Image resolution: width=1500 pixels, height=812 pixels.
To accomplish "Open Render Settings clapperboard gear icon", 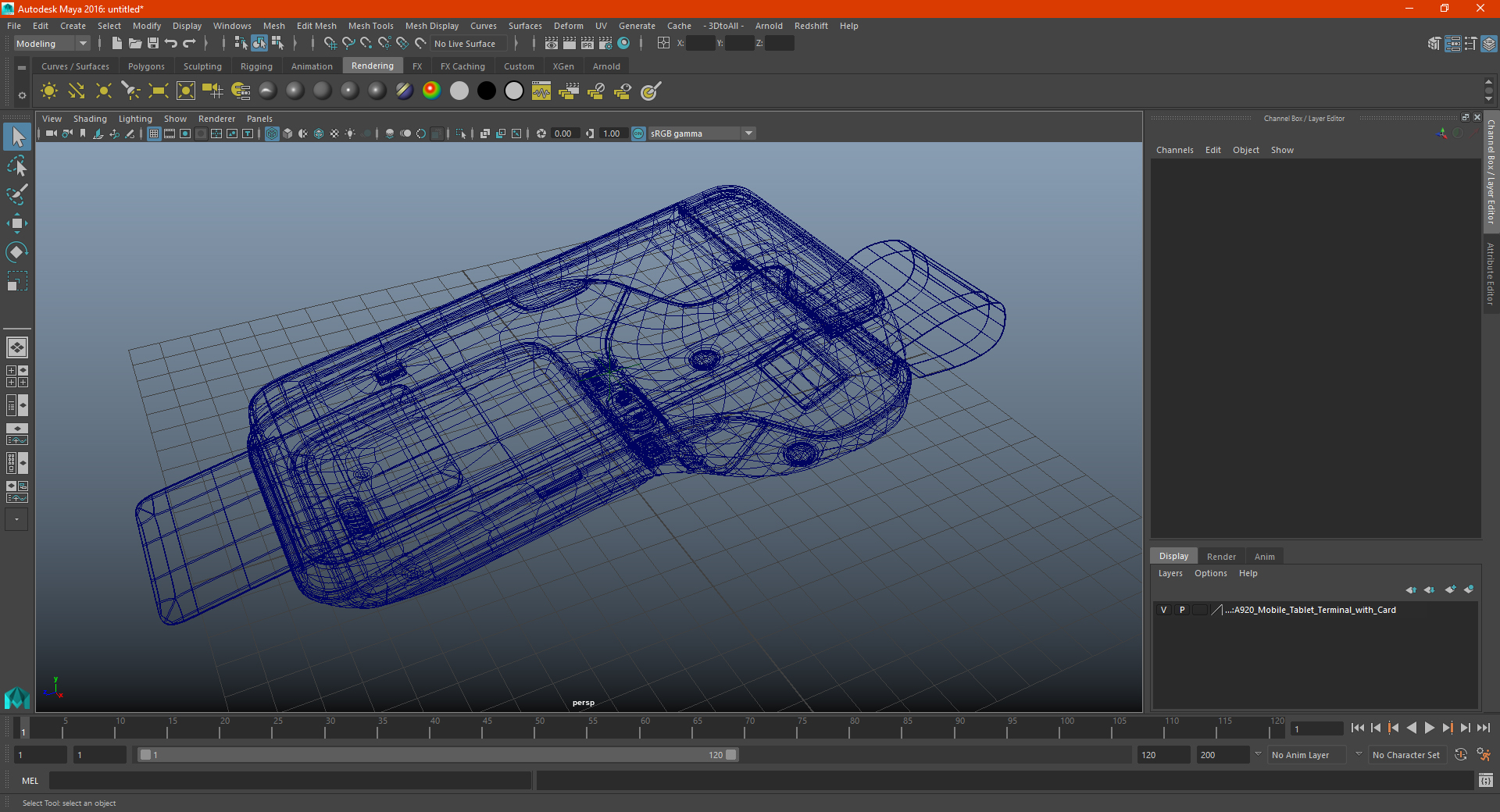I will coord(605,44).
